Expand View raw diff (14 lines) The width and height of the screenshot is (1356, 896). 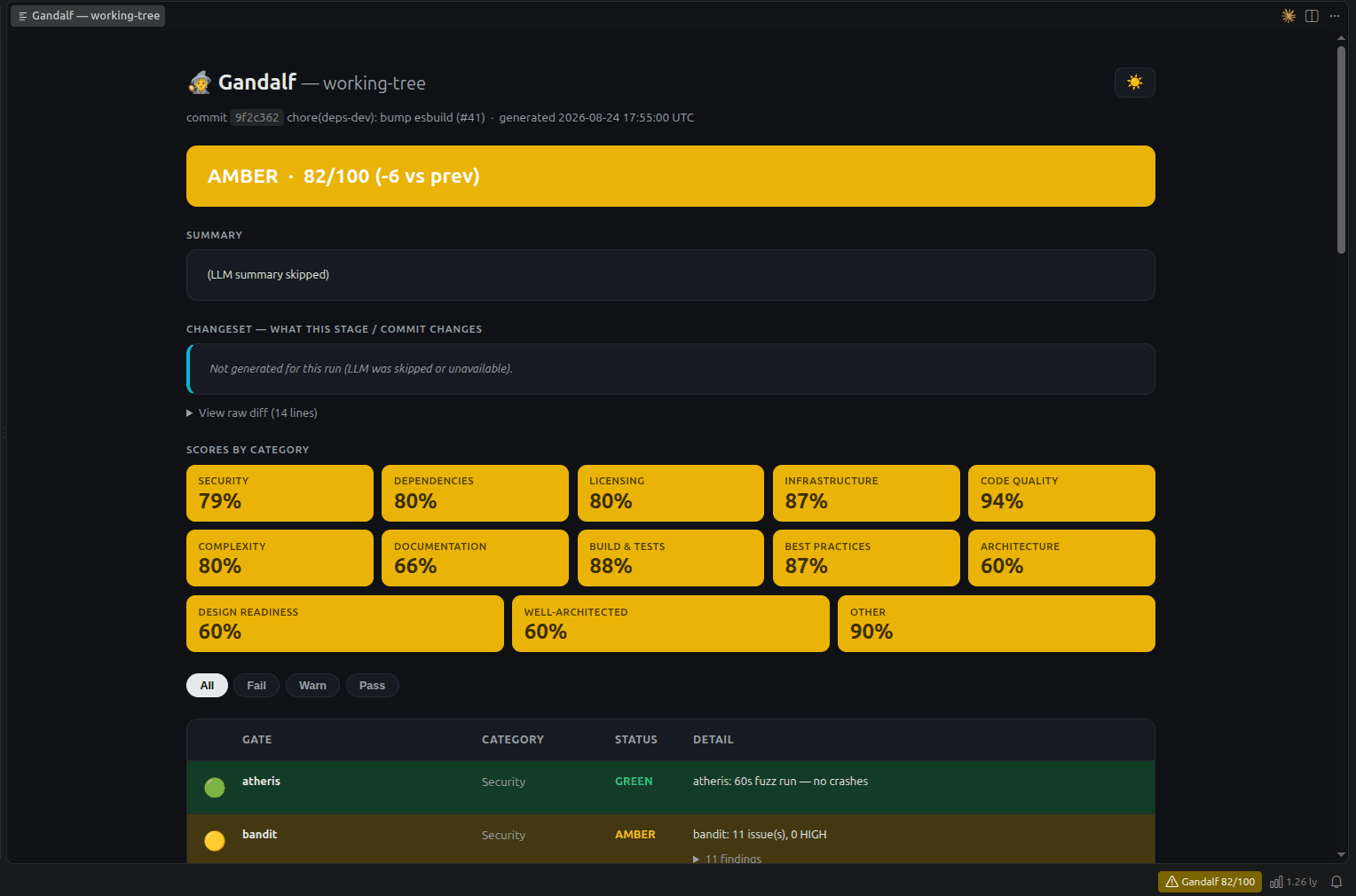252,413
